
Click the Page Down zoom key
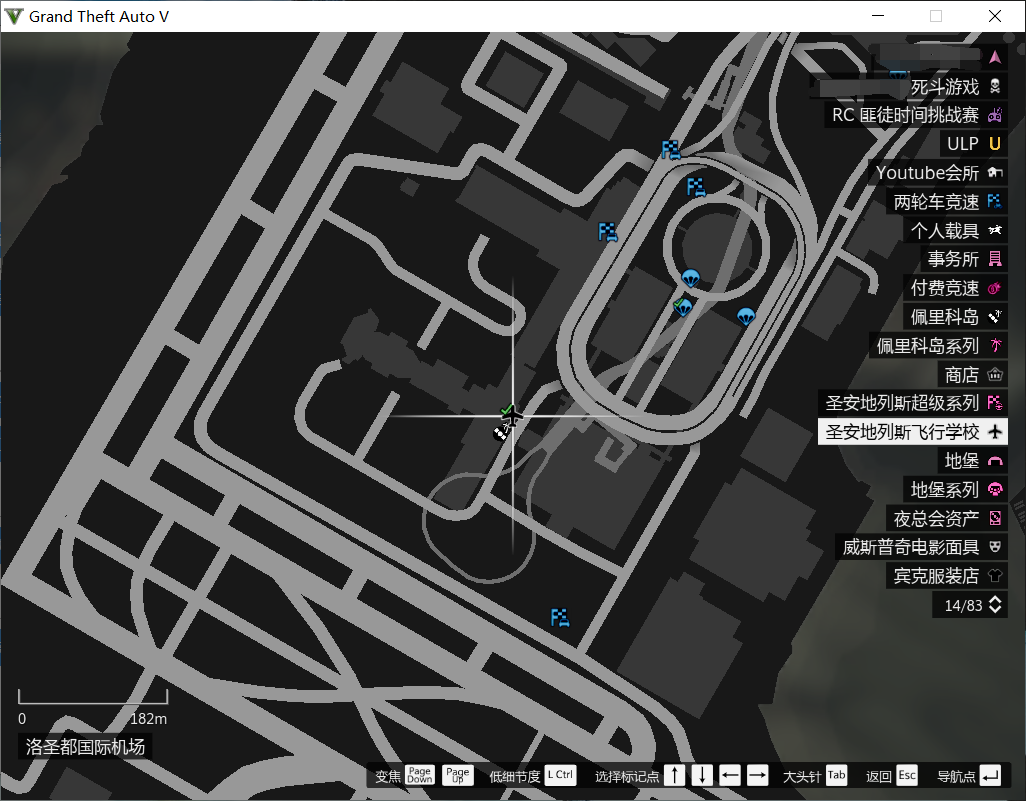coord(419,775)
